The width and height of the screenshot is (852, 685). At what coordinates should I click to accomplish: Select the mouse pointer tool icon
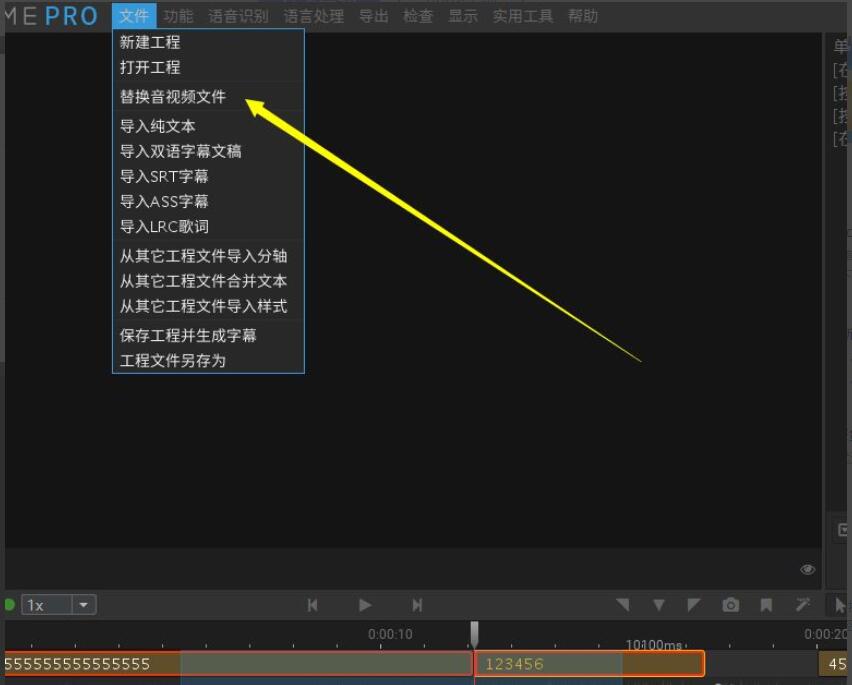840,605
